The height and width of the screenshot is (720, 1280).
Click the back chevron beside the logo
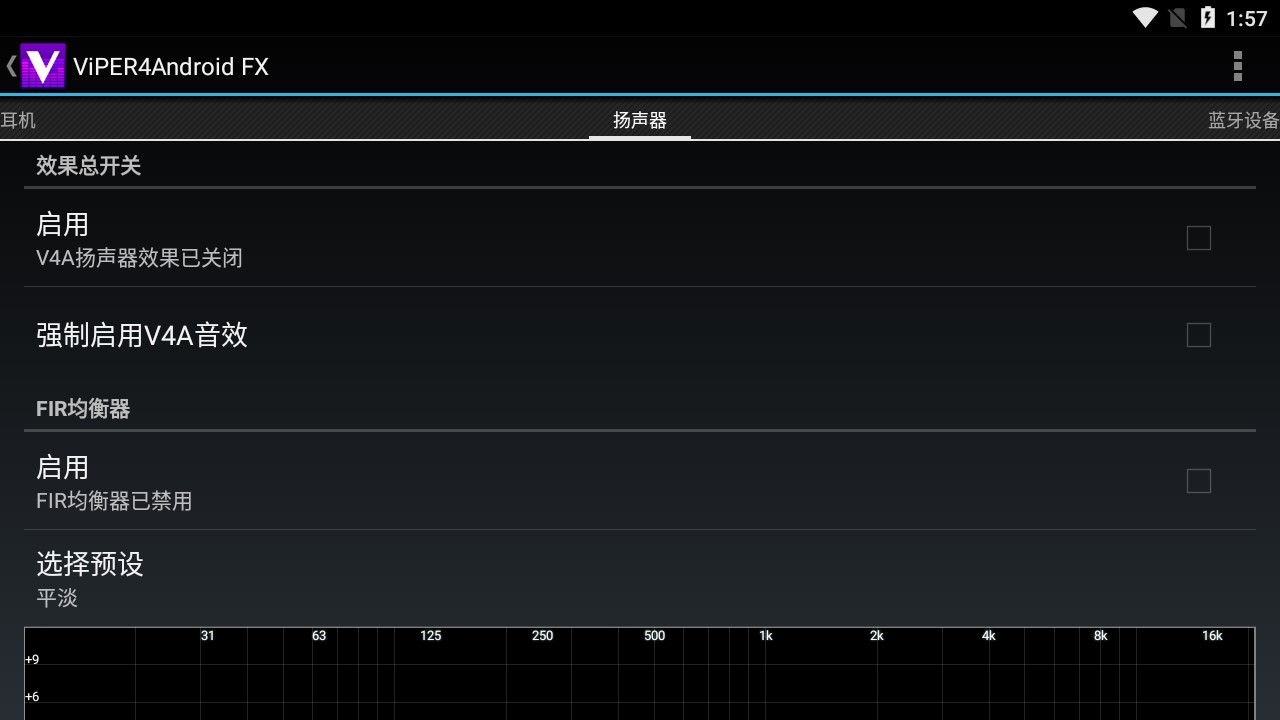click(11, 66)
